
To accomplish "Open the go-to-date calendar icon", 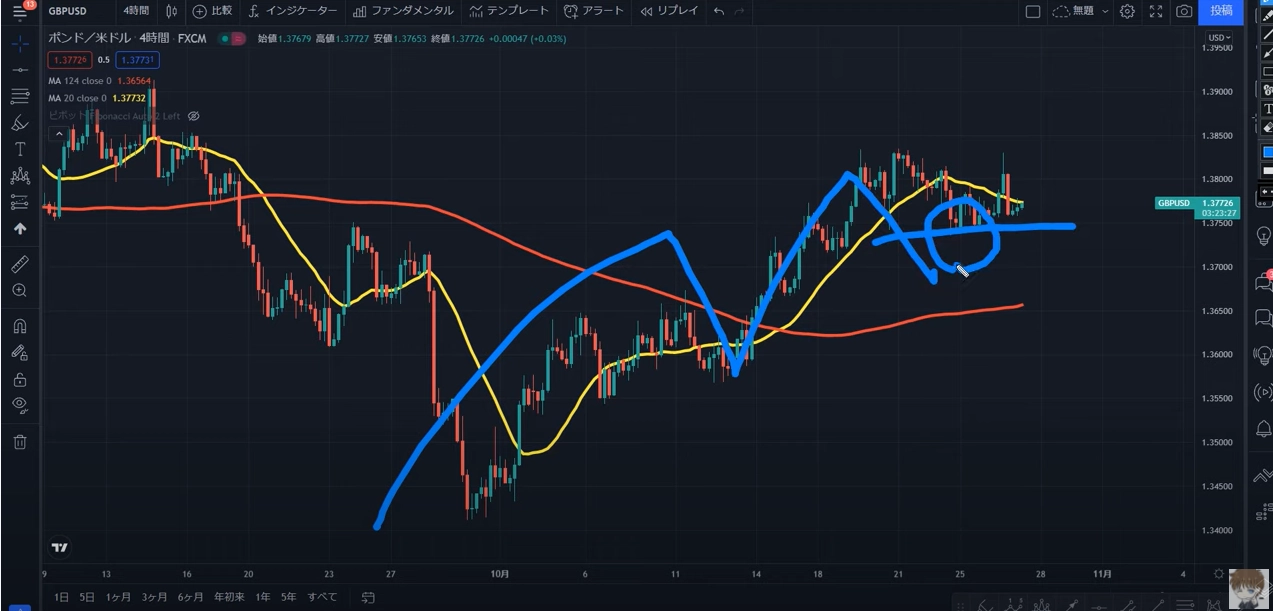I will tap(368, 597).
